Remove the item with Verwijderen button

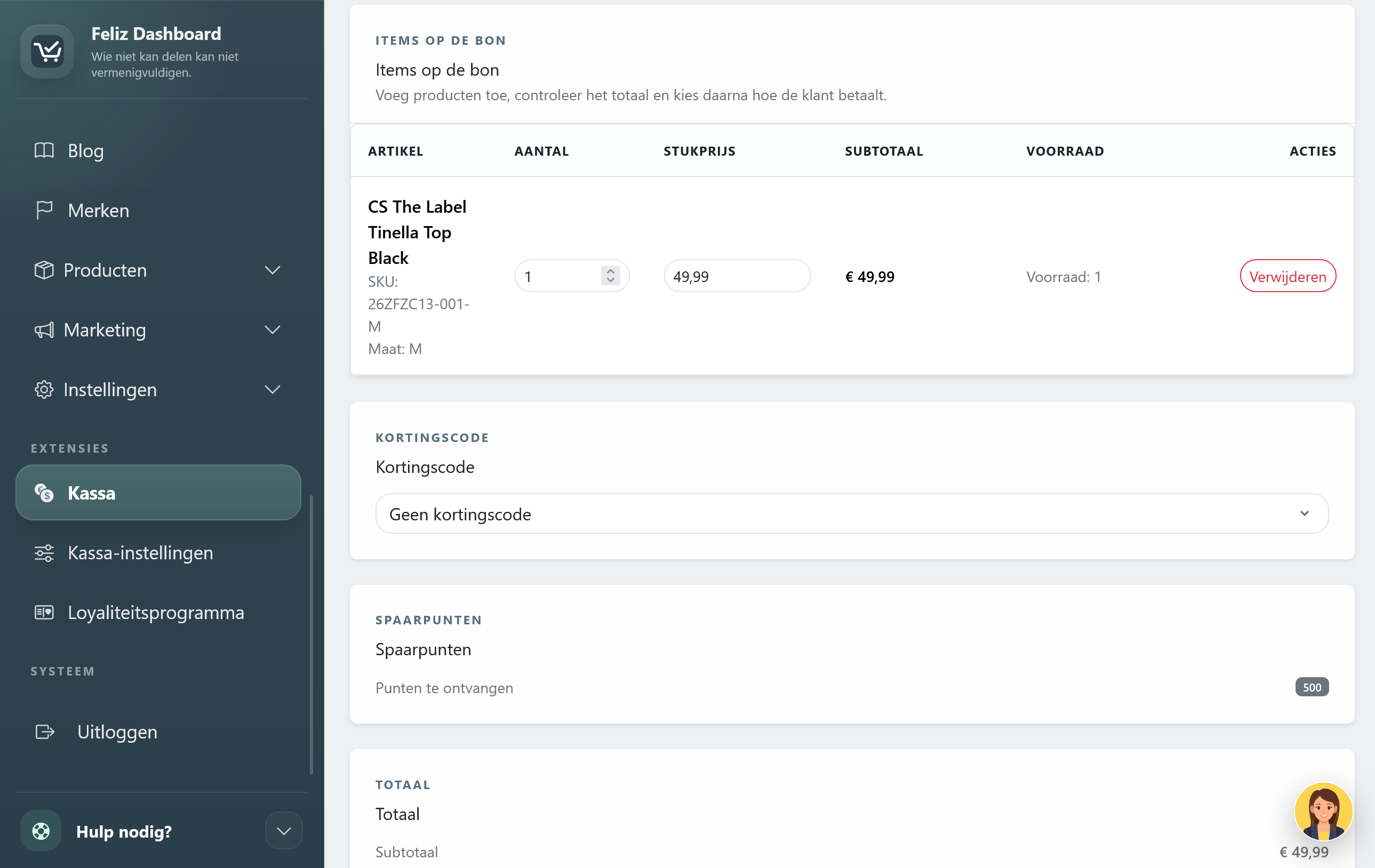point(1287,276)
